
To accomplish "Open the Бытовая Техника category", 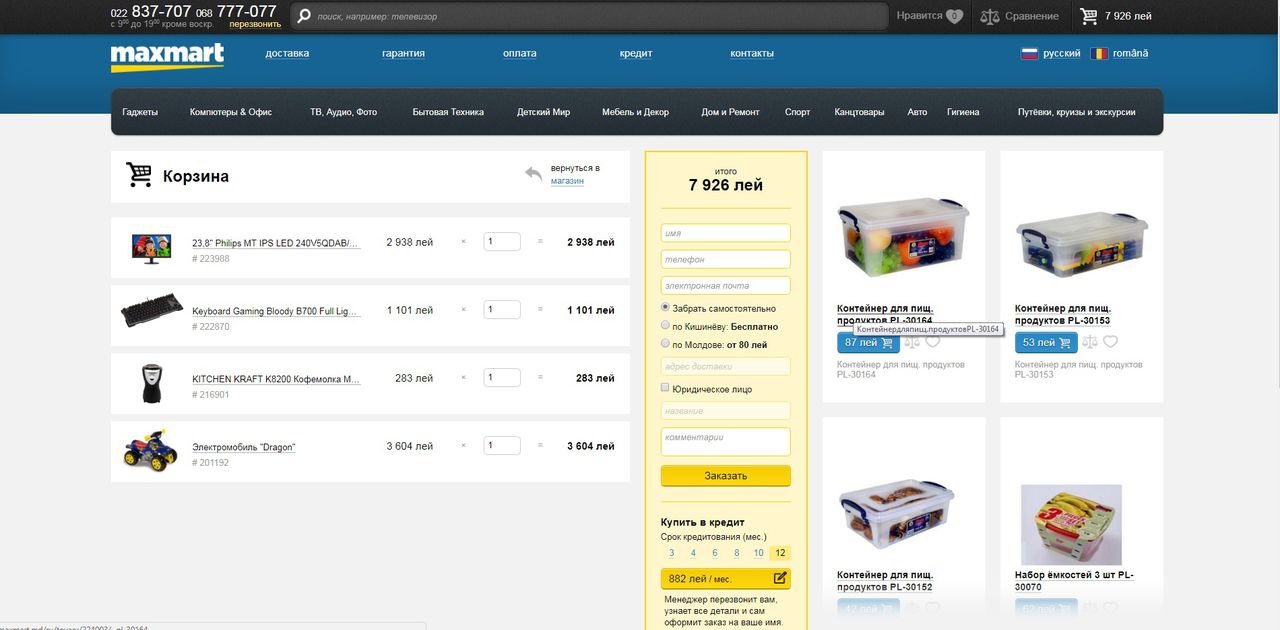I will (448, 112).
